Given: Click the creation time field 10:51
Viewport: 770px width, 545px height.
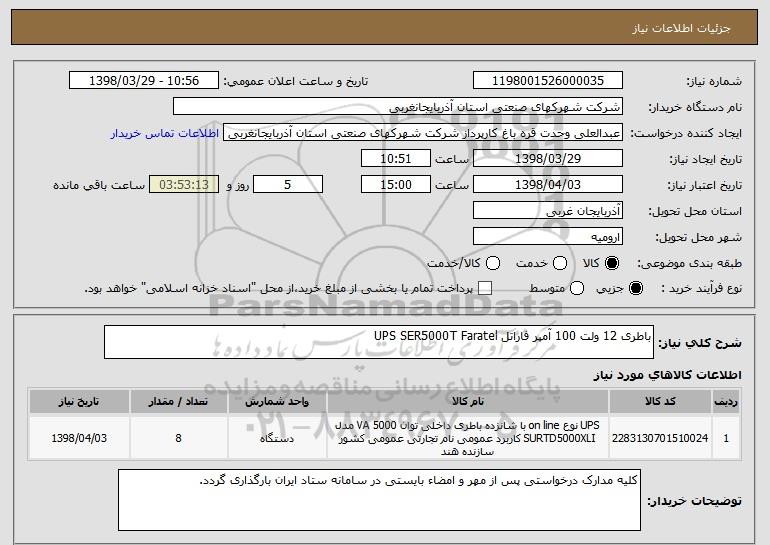Looking at the screenshot, I should coord(395,159).
